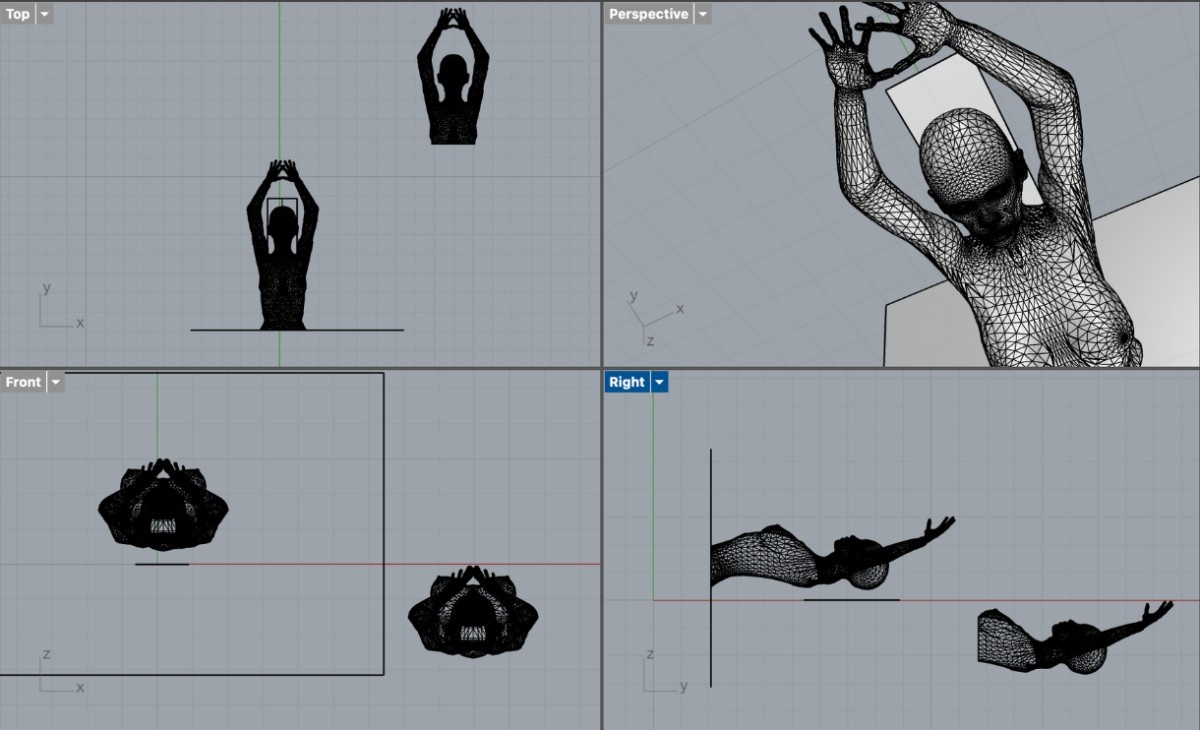Open the Perspective viewport dropdown arrow
The height and width of the screenshot is (730, 1200).
click(702, 14)
